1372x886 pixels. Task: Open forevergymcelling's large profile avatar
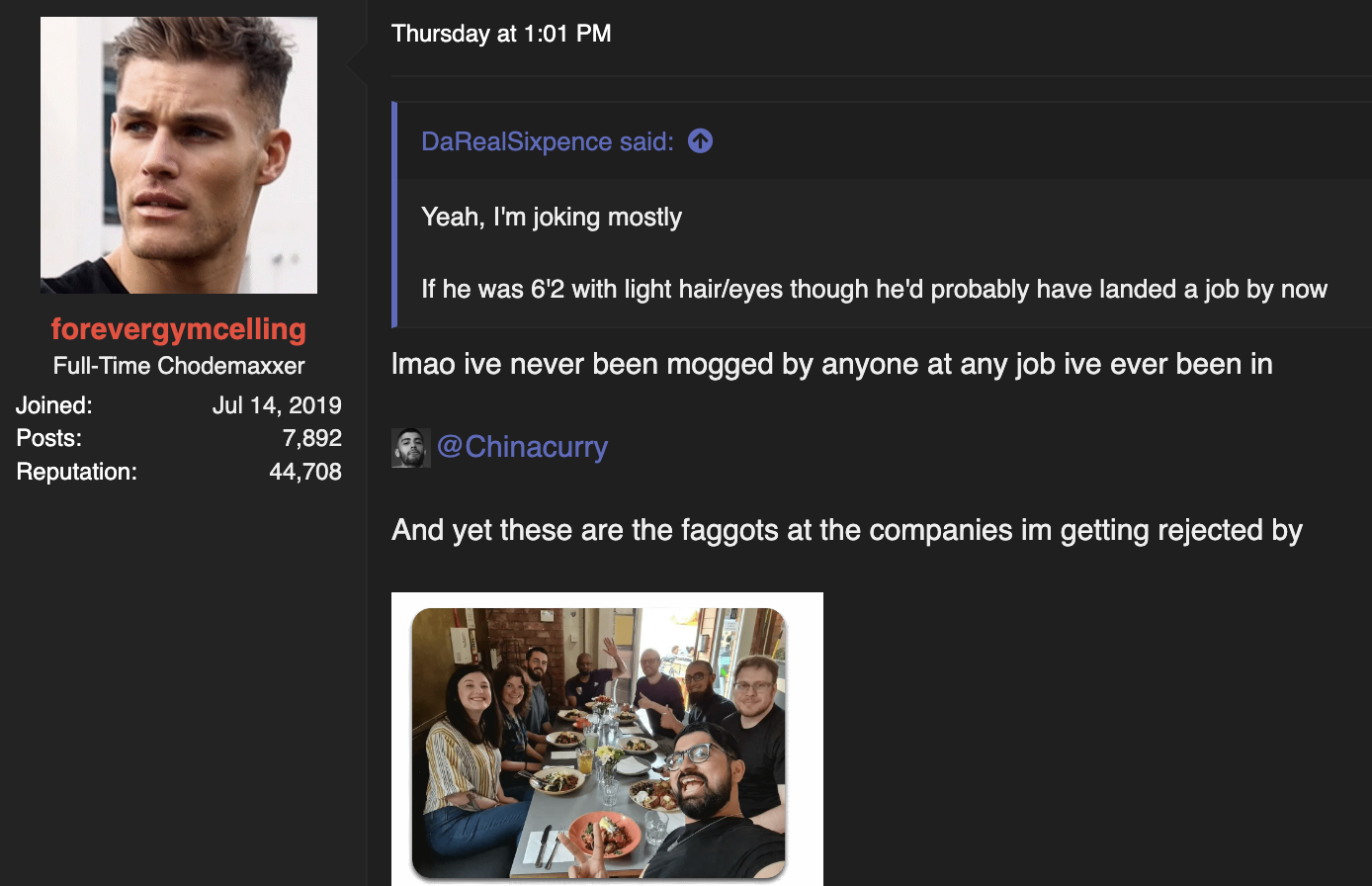click(x=179, y=155)
